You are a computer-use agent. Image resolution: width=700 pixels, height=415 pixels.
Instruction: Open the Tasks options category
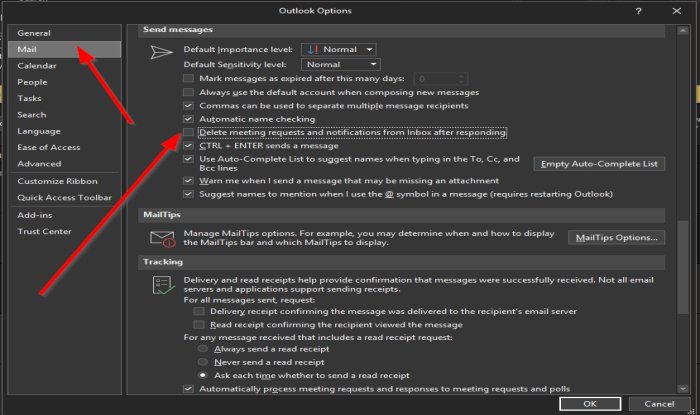tap(65, 98)
